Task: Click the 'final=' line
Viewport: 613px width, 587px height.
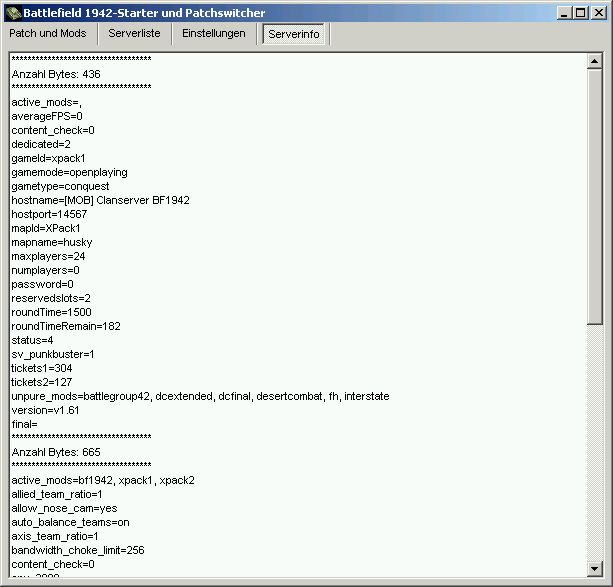Action: 25,424
